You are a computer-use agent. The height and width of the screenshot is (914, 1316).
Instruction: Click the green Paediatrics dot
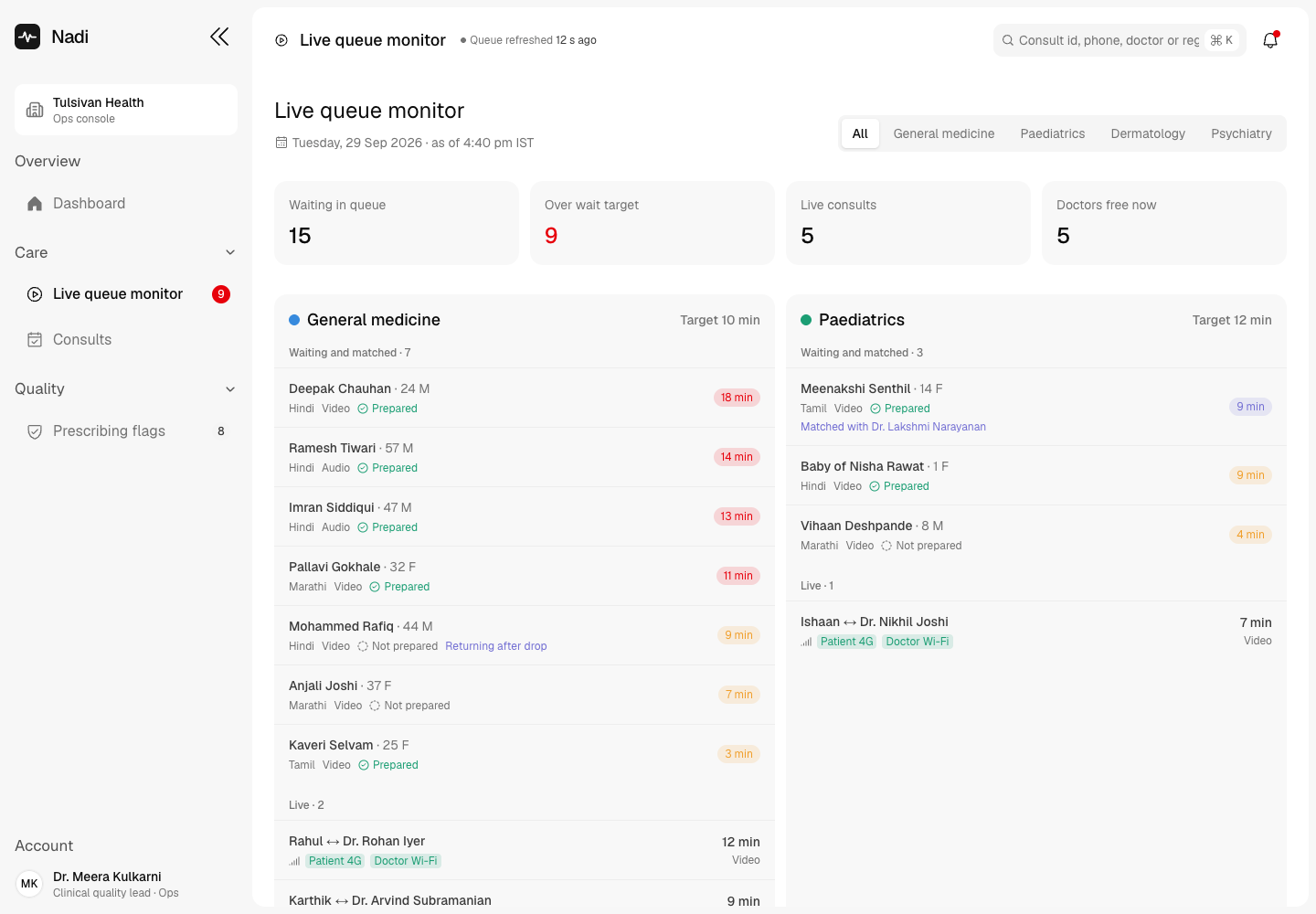tap(806, 320)
